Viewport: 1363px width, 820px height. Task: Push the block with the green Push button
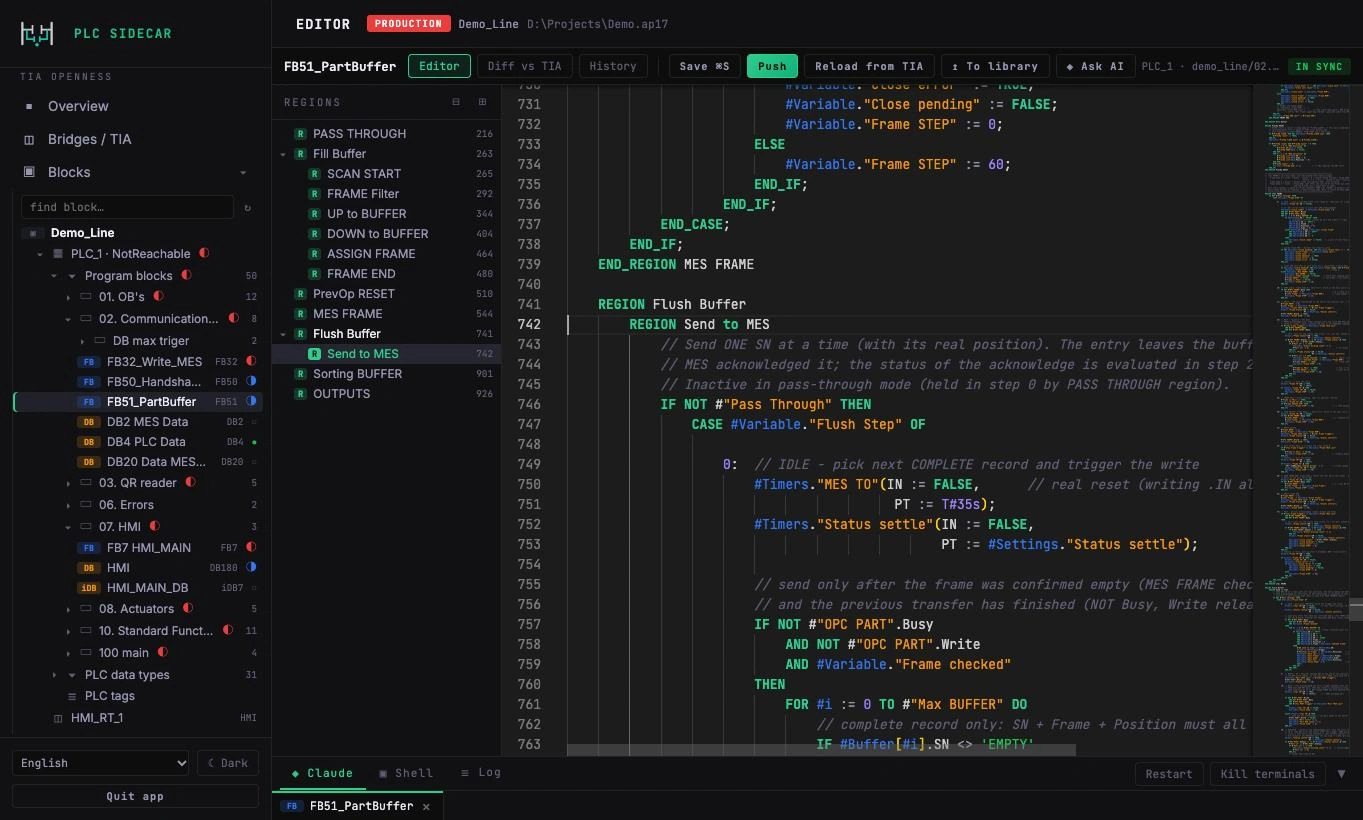[x=772, y=66]
